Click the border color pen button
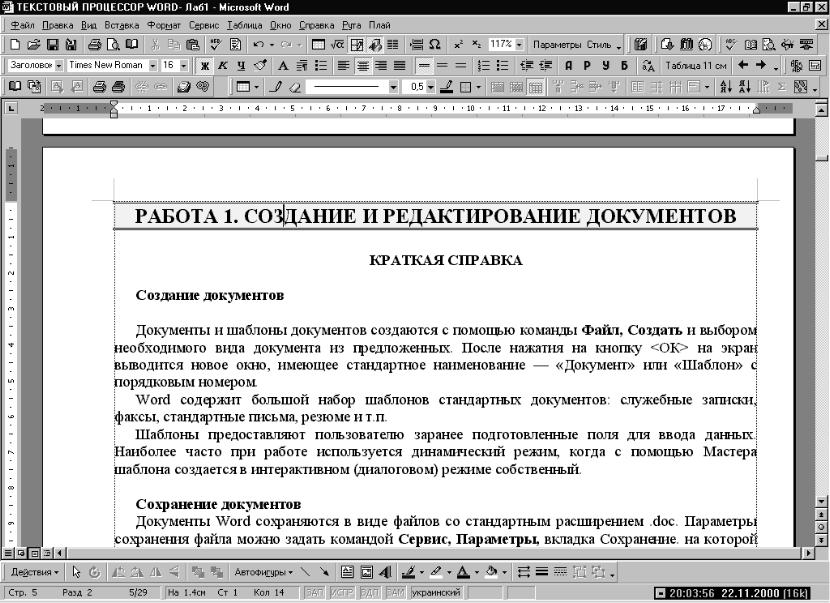Image resolution: width=830 pixels, height=603 pixels. pyautogui.click(x=446, y=86)
